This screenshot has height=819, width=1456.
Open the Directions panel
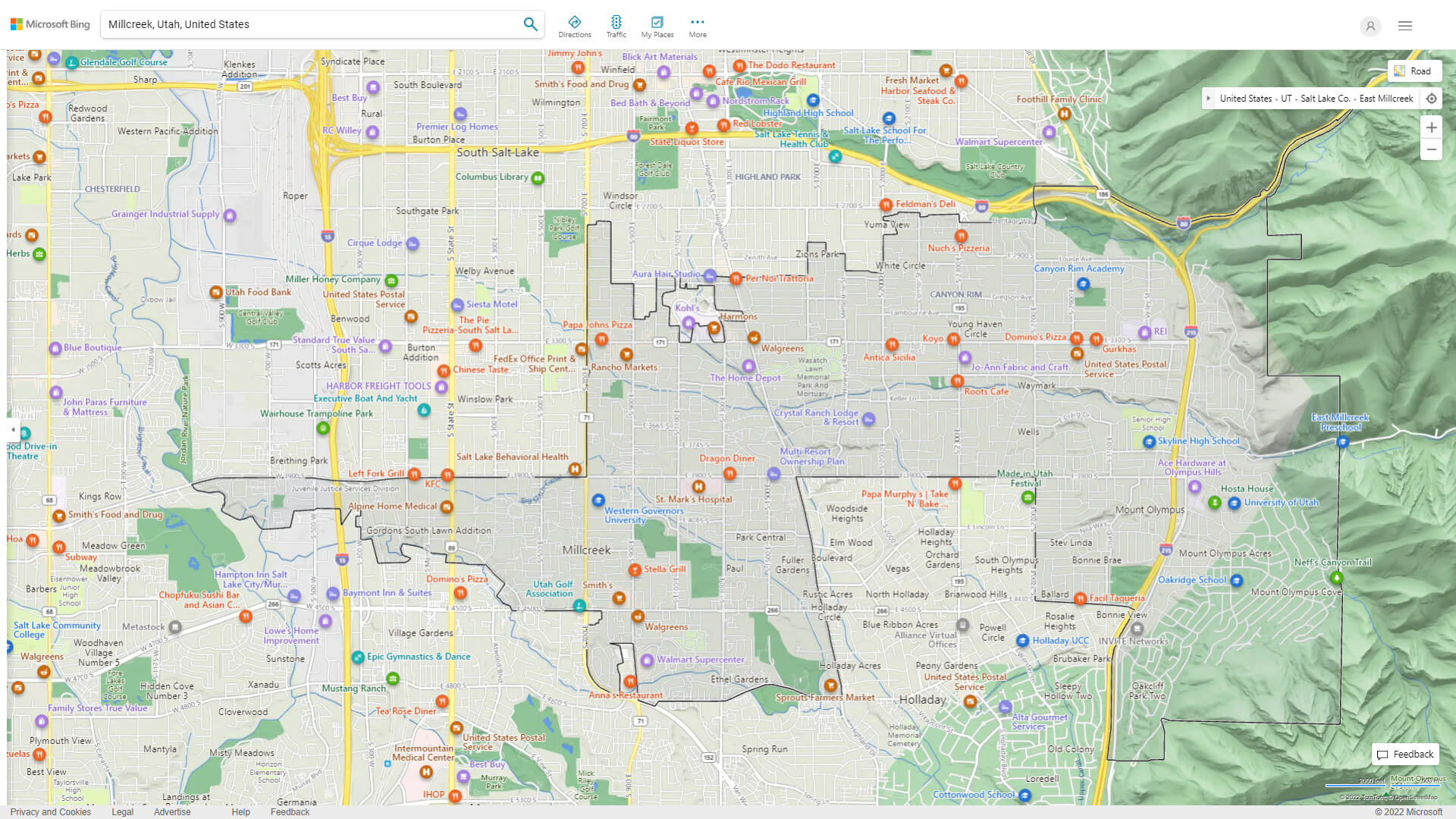point(575,25)
